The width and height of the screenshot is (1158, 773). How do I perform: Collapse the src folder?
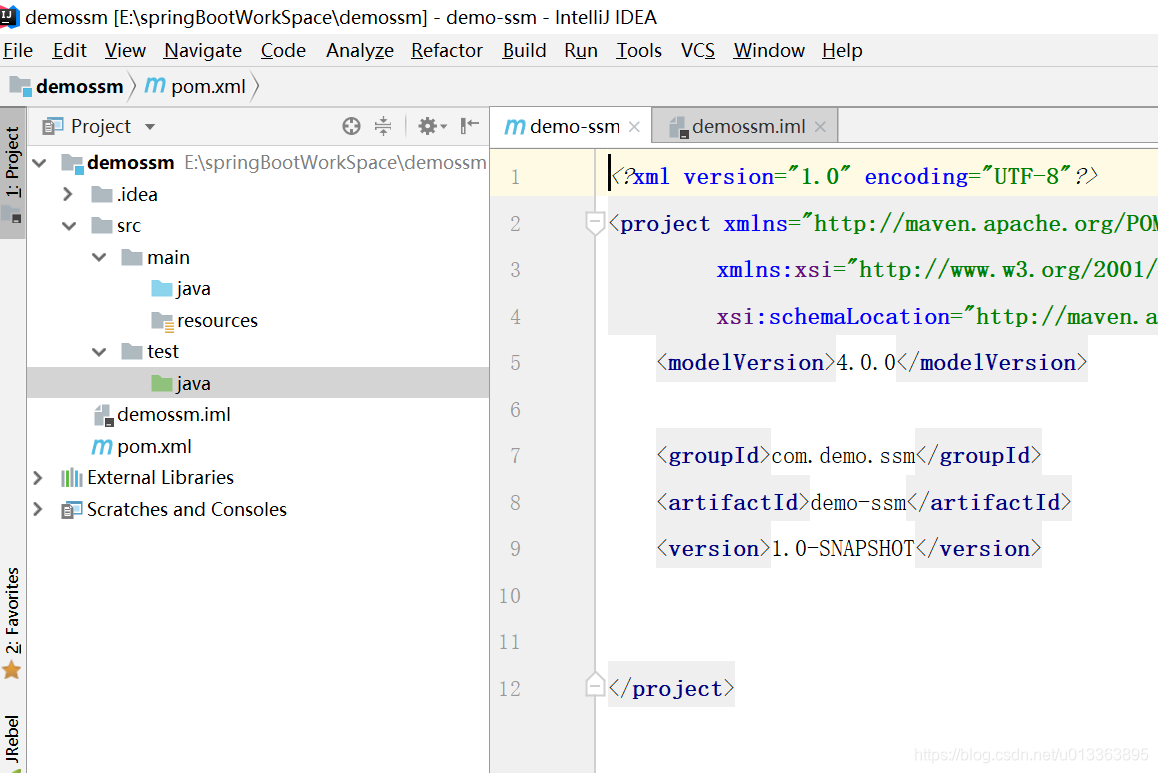[69, 226]
